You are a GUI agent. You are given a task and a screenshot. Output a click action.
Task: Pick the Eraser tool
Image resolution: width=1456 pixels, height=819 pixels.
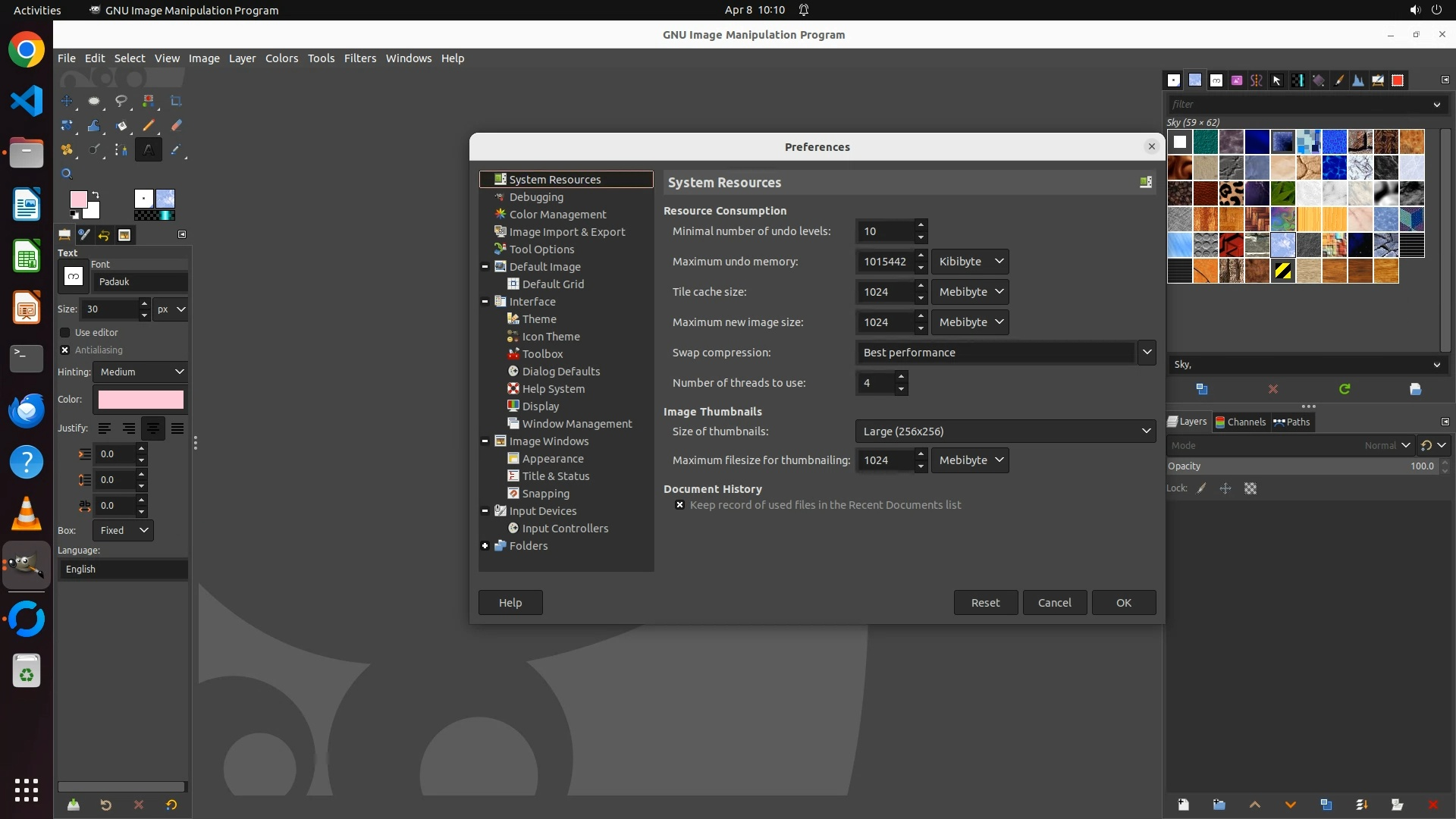click(176, 125)
